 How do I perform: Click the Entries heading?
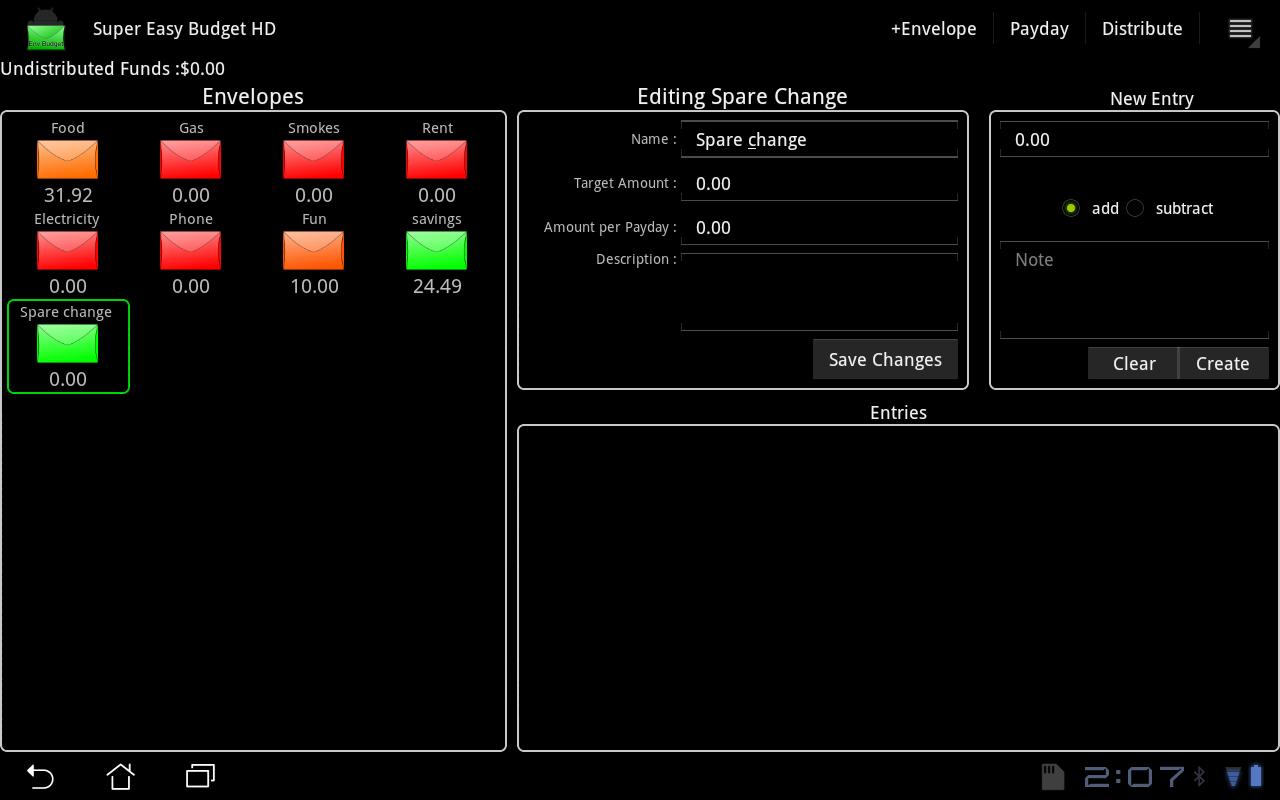coord(898,412)
